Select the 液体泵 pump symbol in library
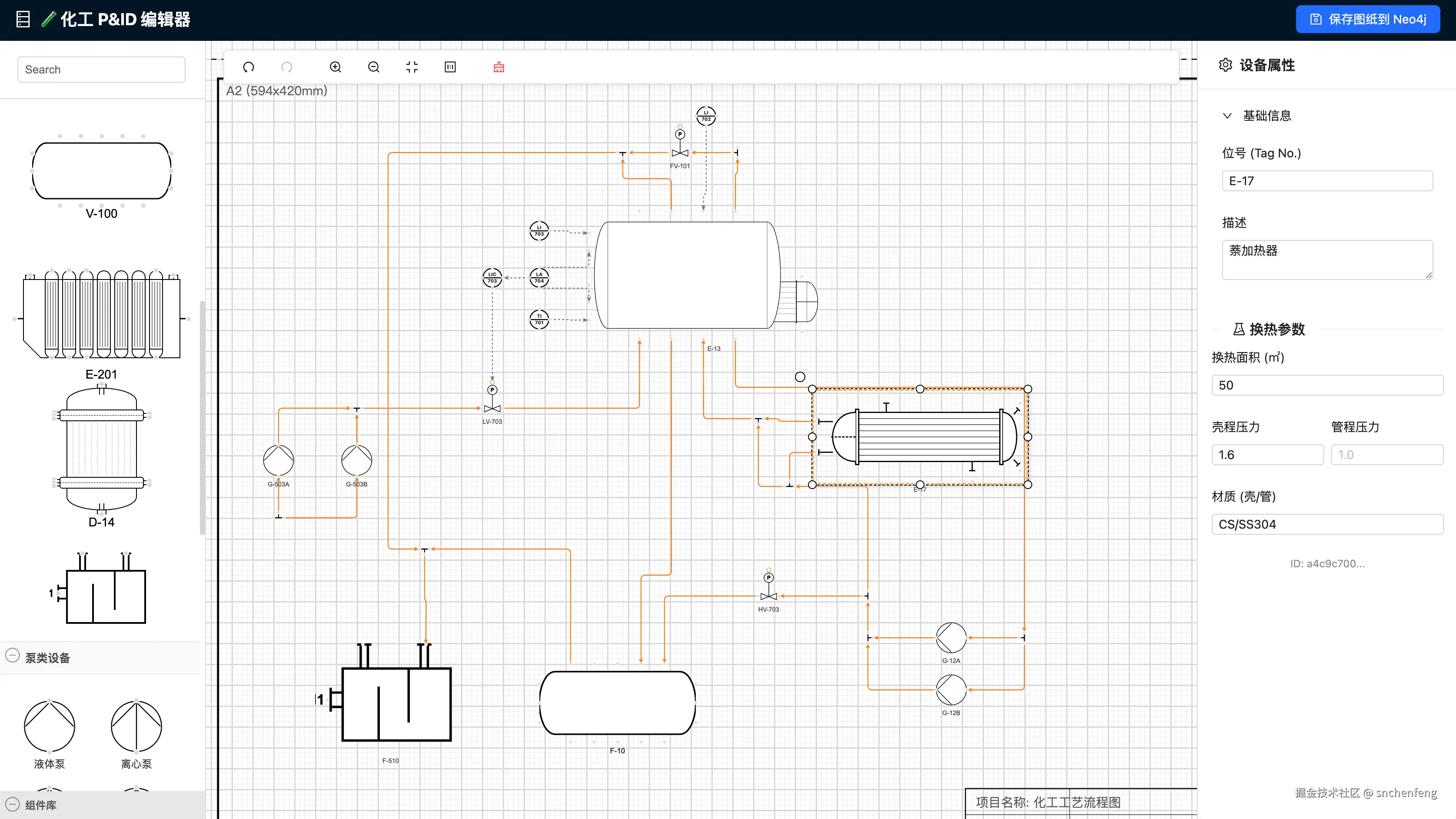Screen dimensions: 1456x819 49,727
